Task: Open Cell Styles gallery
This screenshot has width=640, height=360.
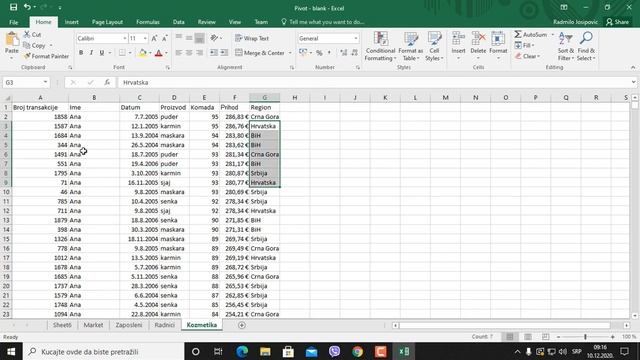Action: [x=434, y=47]
